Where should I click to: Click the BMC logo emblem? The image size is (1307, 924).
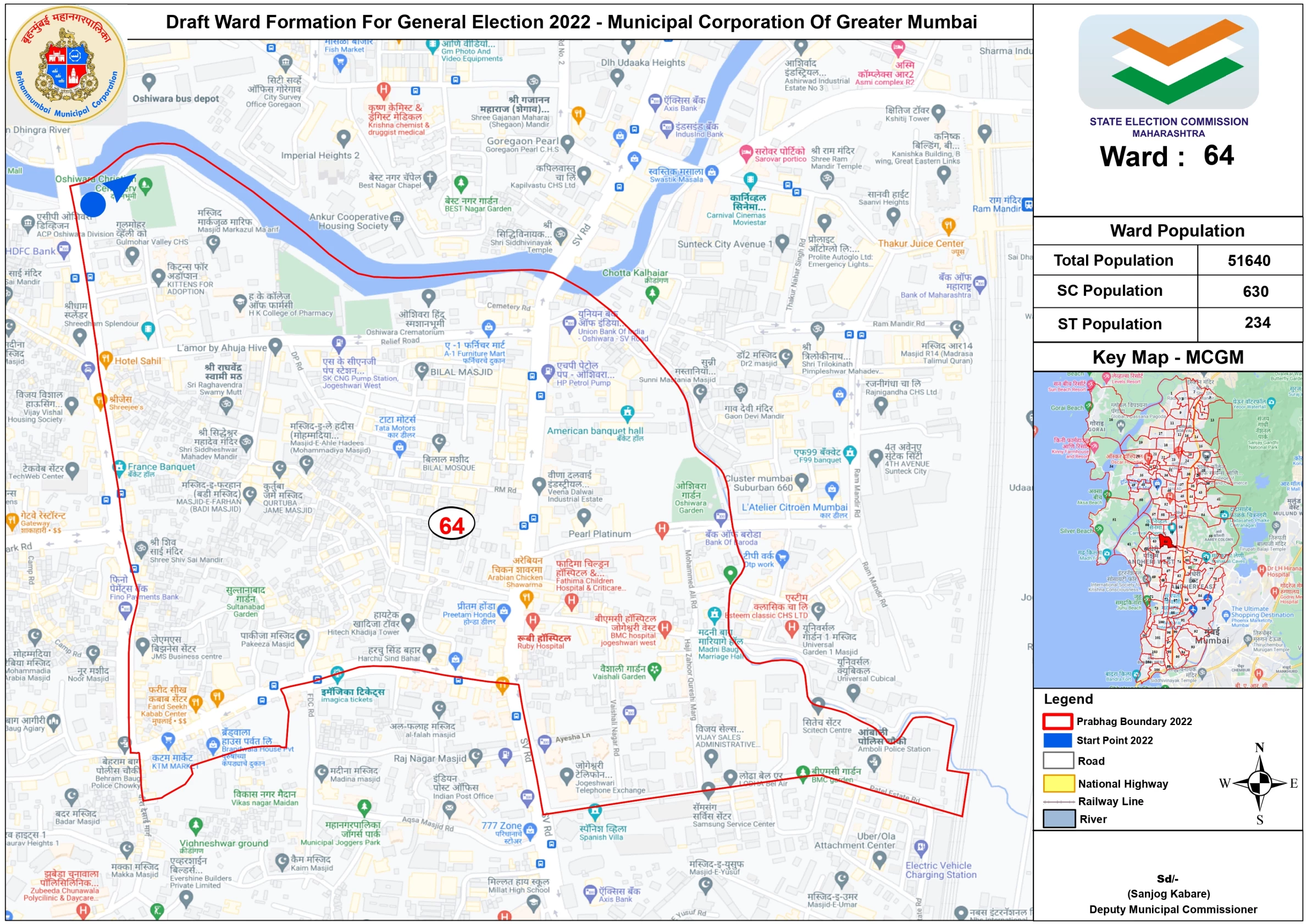(x=67, y=64)
